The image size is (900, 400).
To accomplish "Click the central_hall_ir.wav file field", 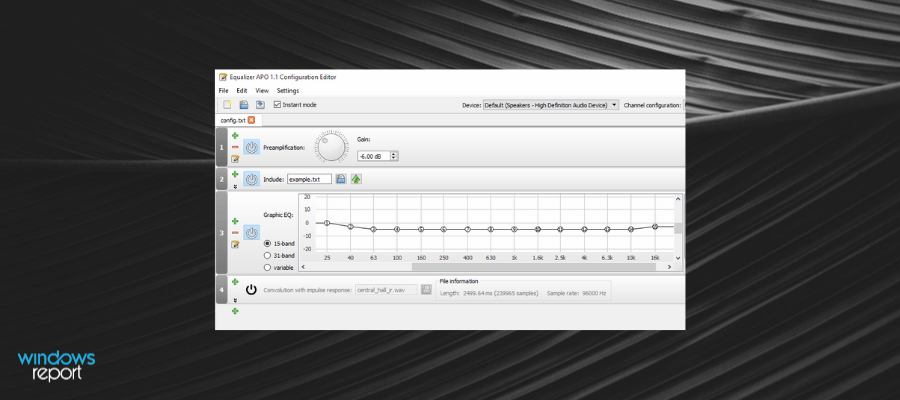I will point(386,290).
